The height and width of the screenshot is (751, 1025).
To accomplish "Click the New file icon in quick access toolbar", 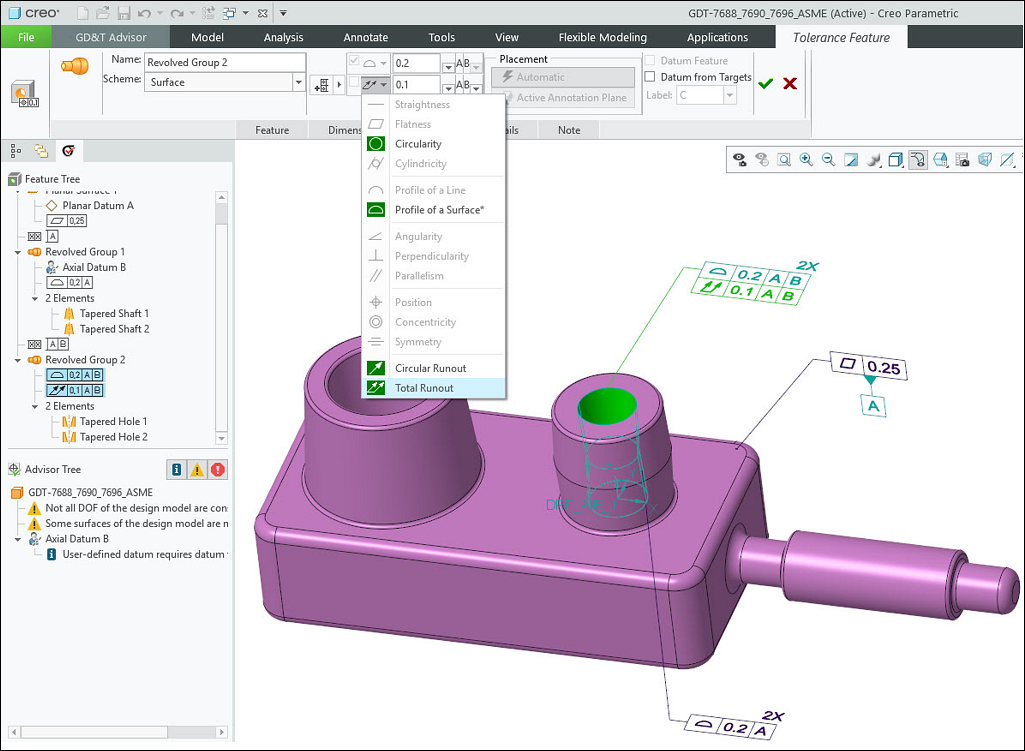I will [x=82, y=12].
